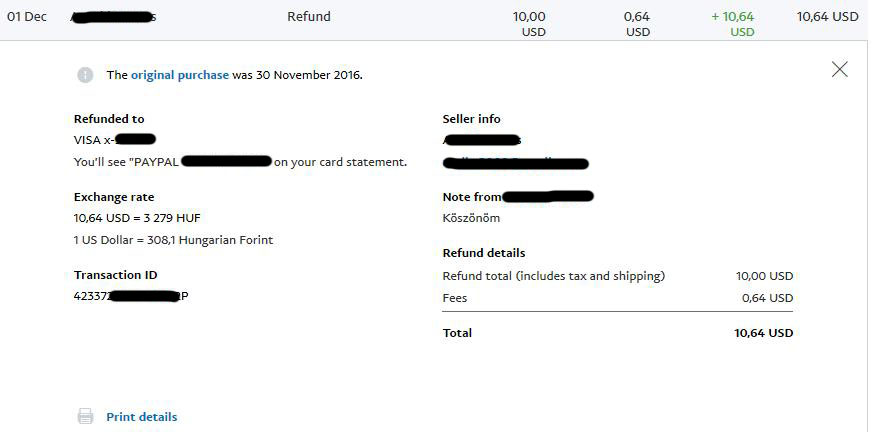Close the refund details panel with X
This screenshot has height=432, width=875.
[839, 69]
